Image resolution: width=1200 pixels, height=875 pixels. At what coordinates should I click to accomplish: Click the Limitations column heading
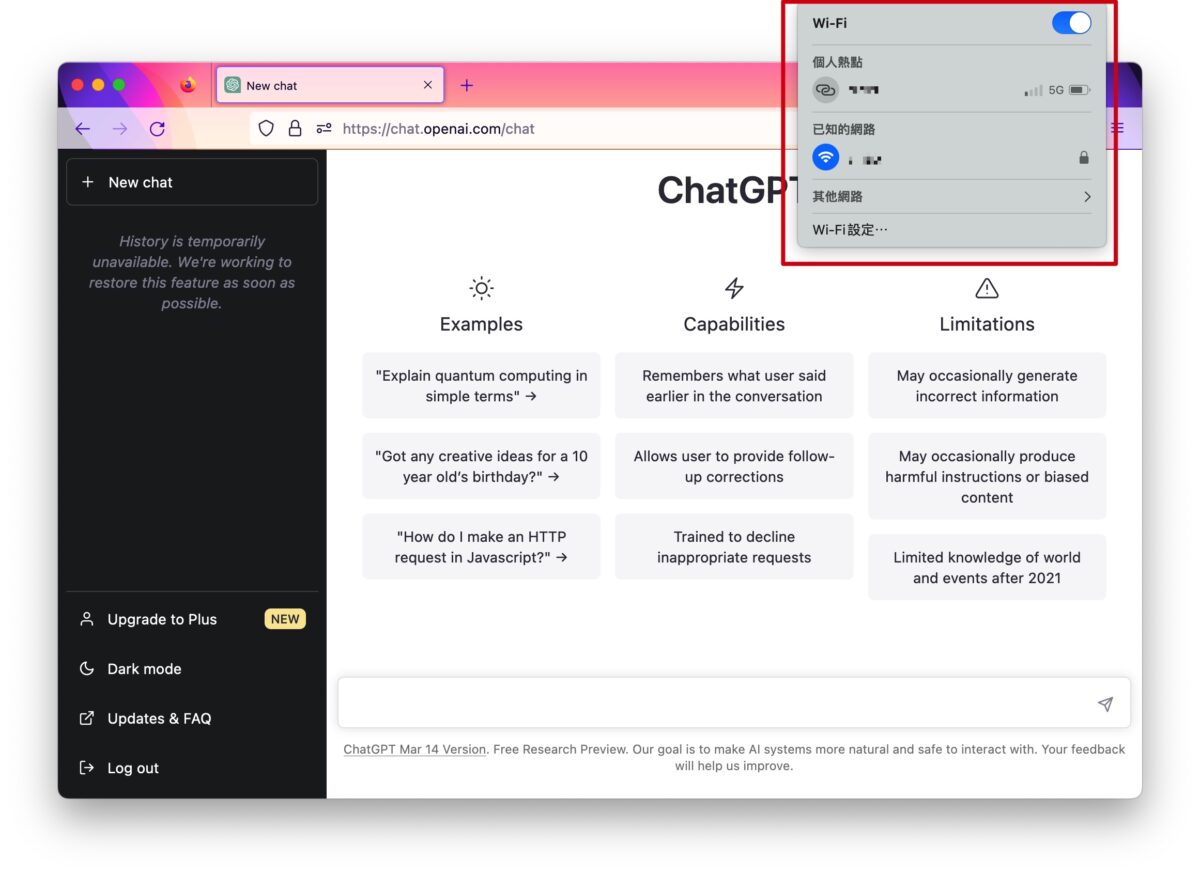click(987, 324)
